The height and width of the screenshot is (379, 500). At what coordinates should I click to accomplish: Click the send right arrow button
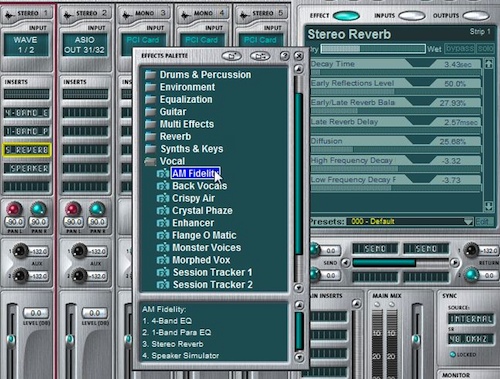454,263
